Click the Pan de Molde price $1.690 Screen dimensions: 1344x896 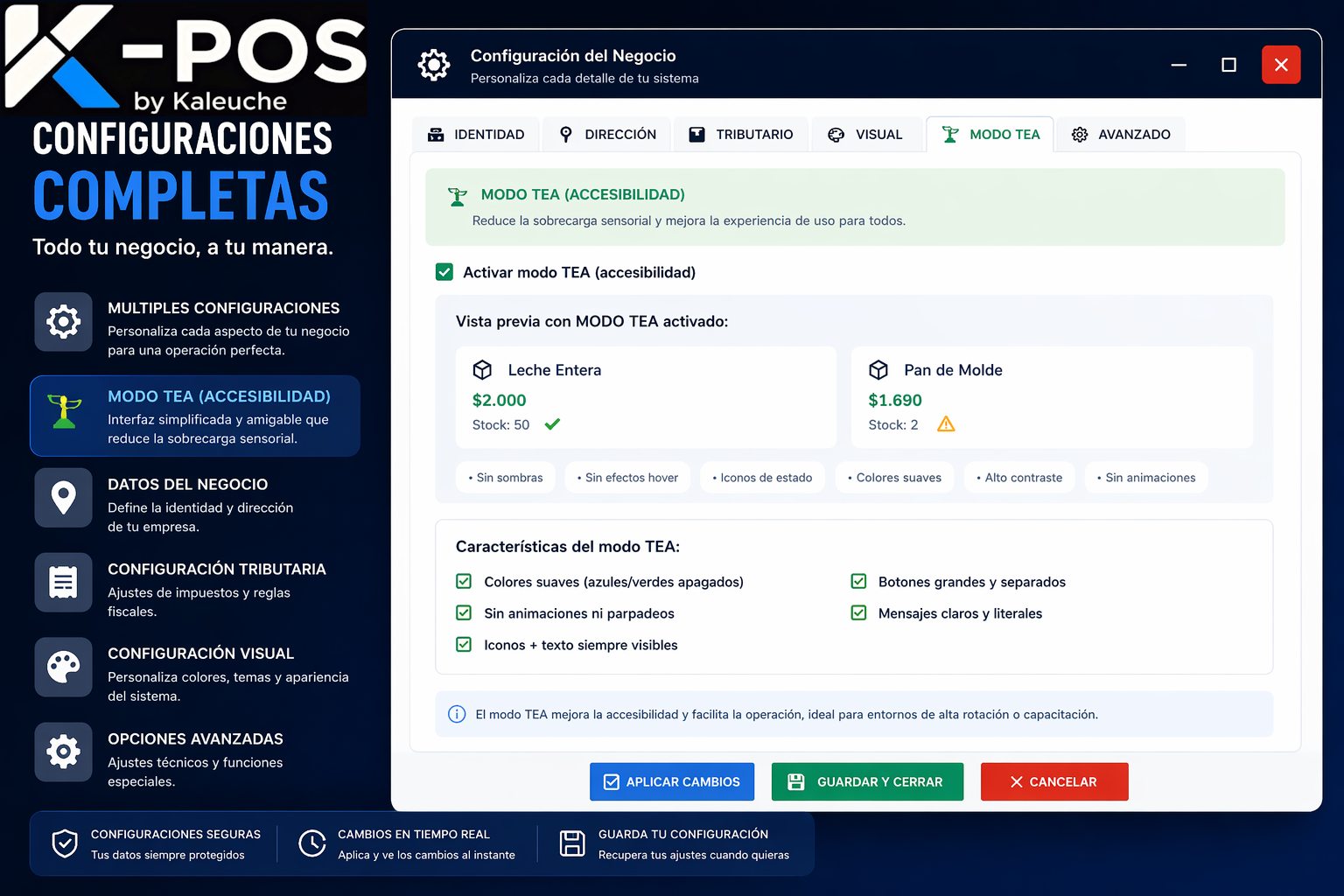895,401
